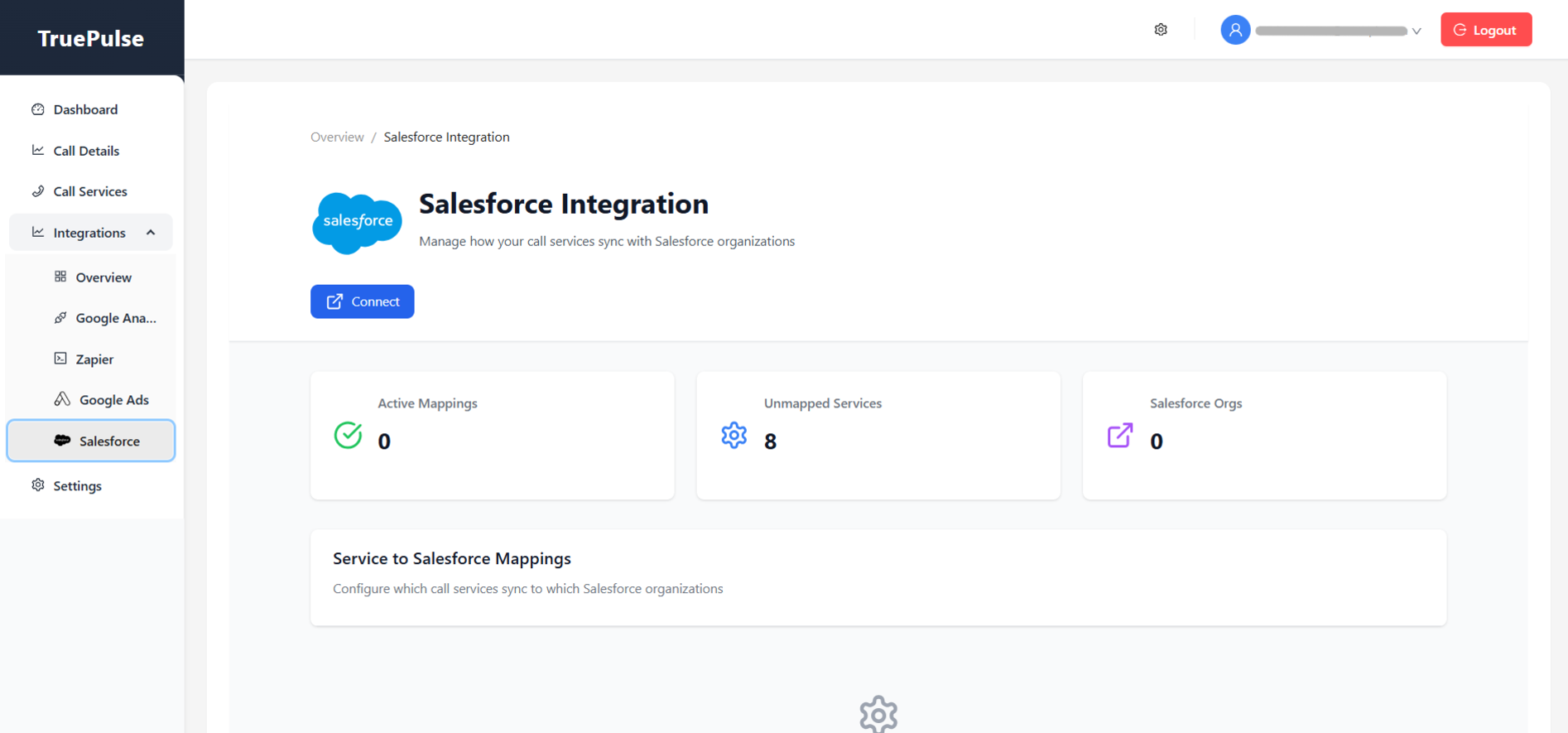Image resolution: width=1568 pixels, height=733 pixels.
Task: Click the Salesforce cloud logo
Action: click(357, 222)
